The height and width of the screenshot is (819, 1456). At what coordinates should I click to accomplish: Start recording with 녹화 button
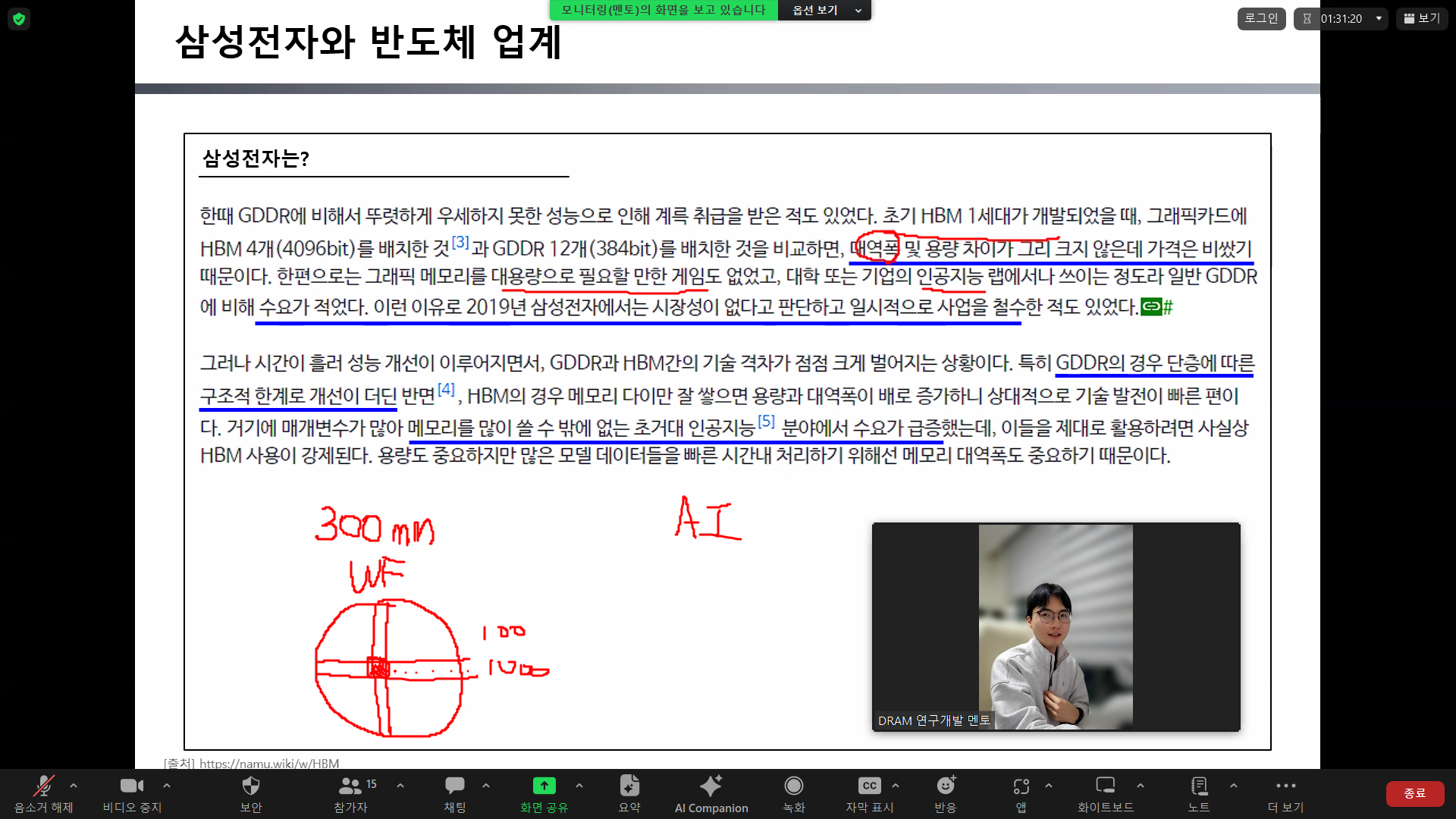794,793
